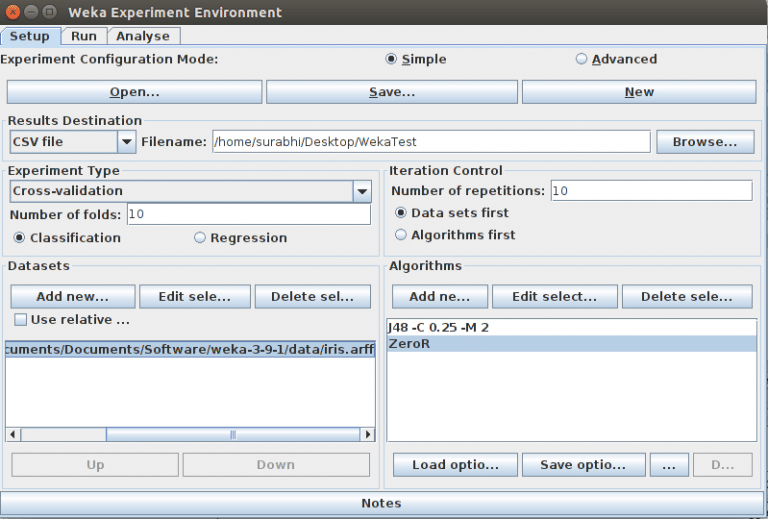Image resolution: width=768 pixels, height=519 pixels.
Task: Enable the Use relative paths checkbox
Action: tap(21, 320)
